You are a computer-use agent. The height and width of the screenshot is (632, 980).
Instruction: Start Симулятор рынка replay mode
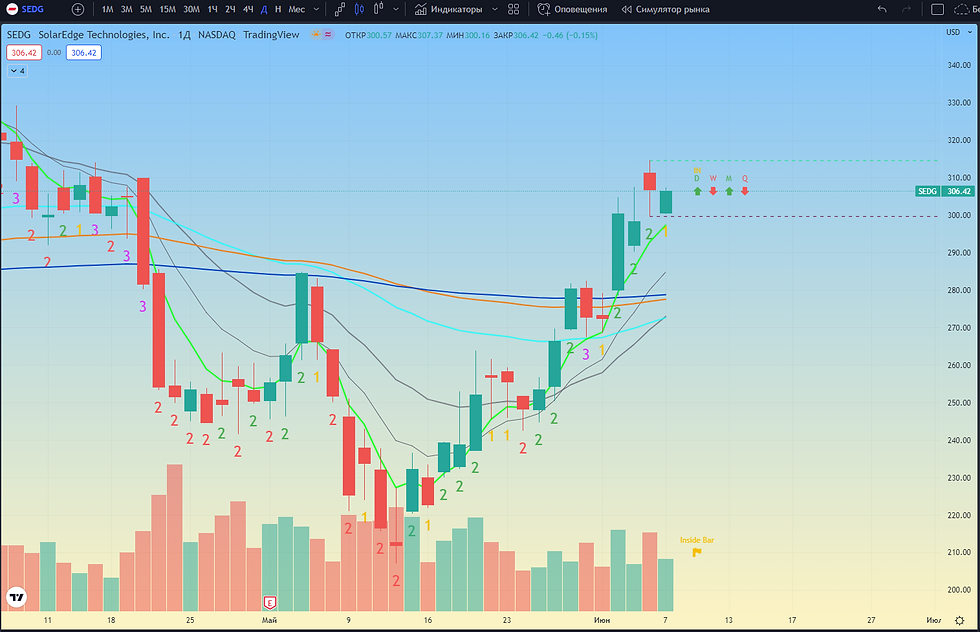click(x=665, y=9)
